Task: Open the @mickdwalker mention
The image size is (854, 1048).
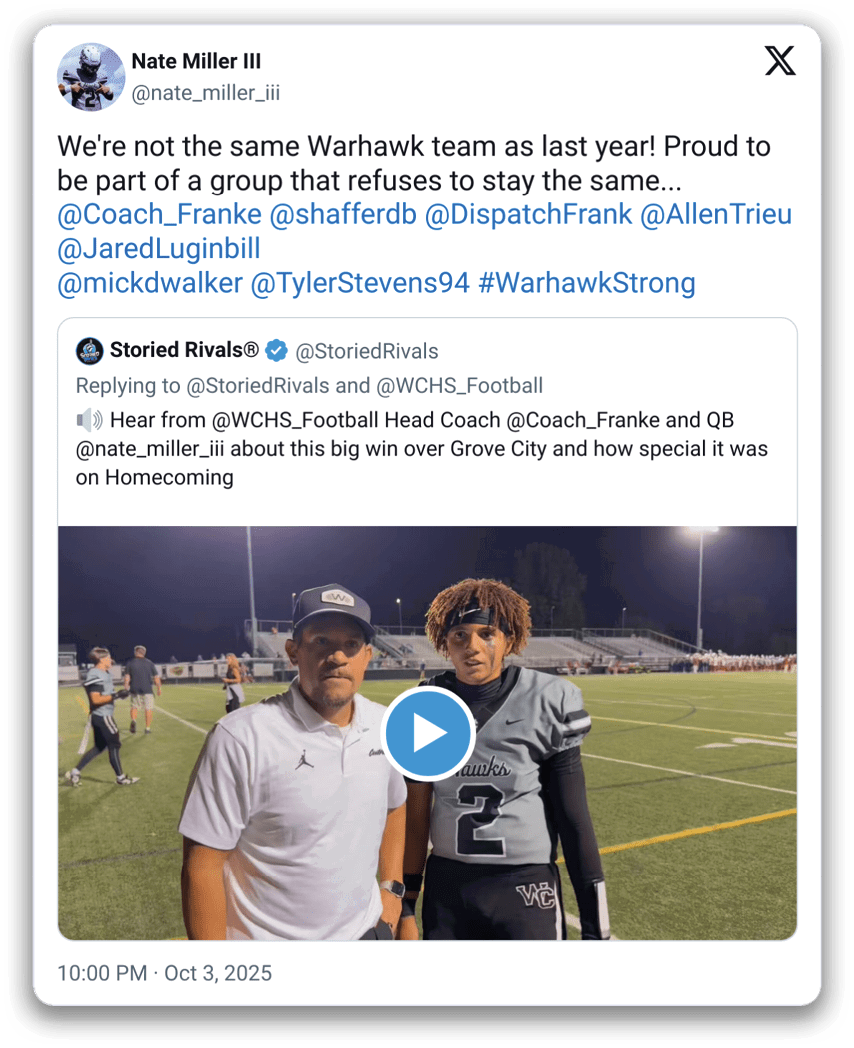Action: pos(150,283)
